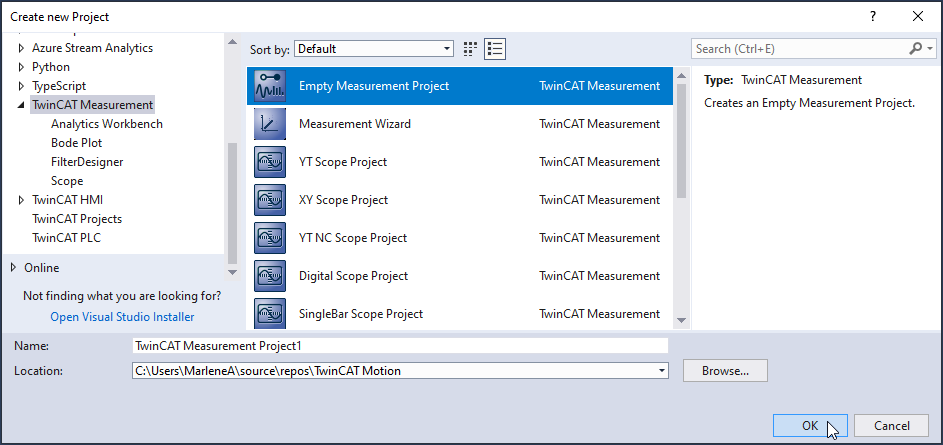
Task: Click the XY Scope Project icon
Action: (x=270, y=200)
